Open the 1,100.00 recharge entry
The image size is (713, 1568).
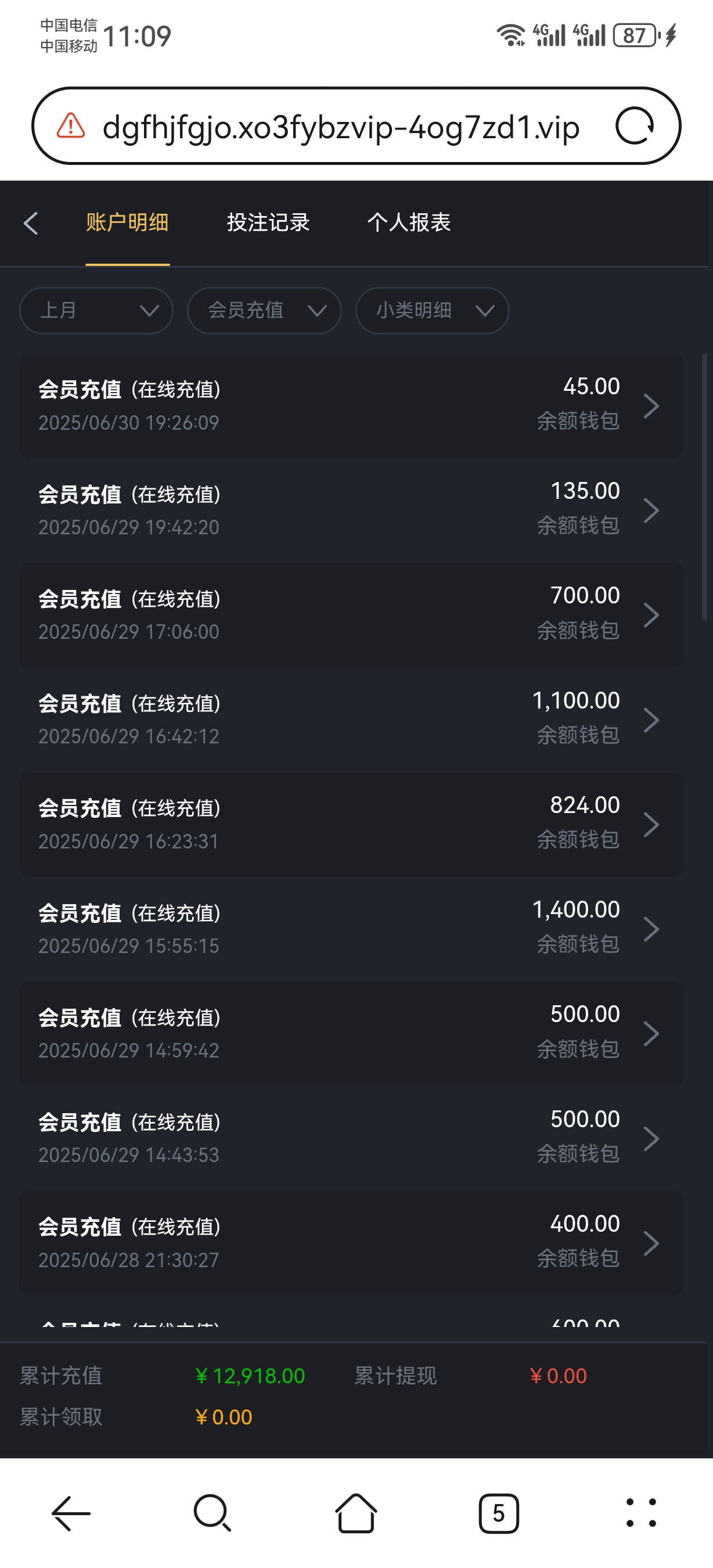(351, 720)
